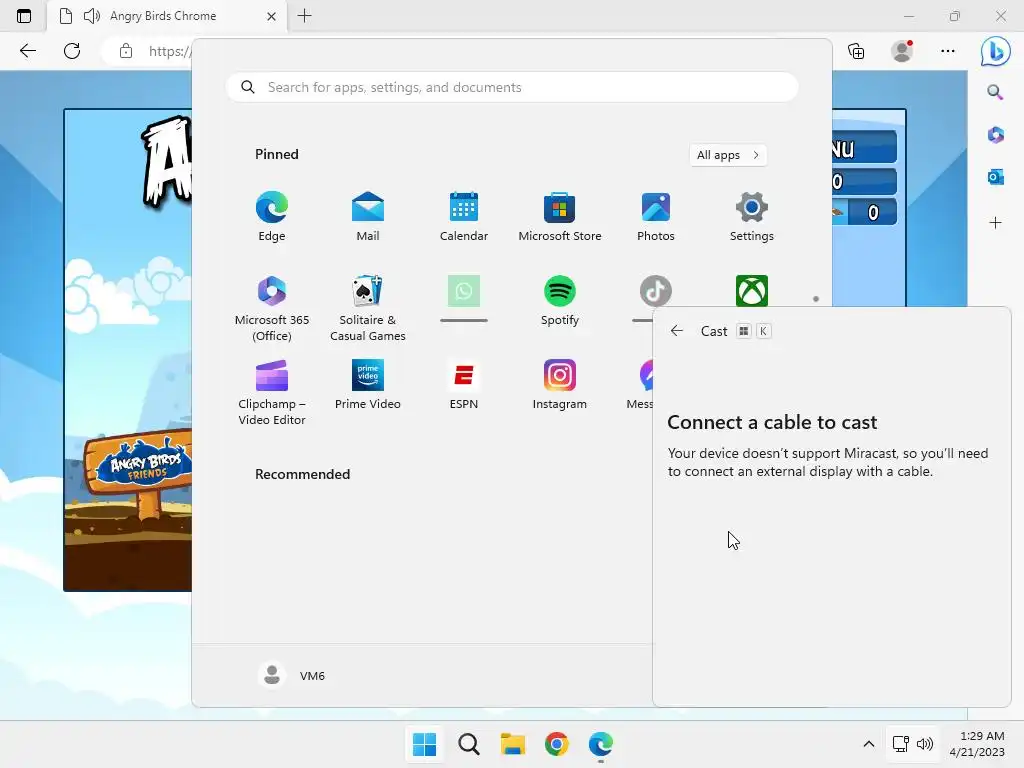This screenshot has width=1024, height=768.
Task: Open Edge Settings and more menu
Action: point(948,51)
